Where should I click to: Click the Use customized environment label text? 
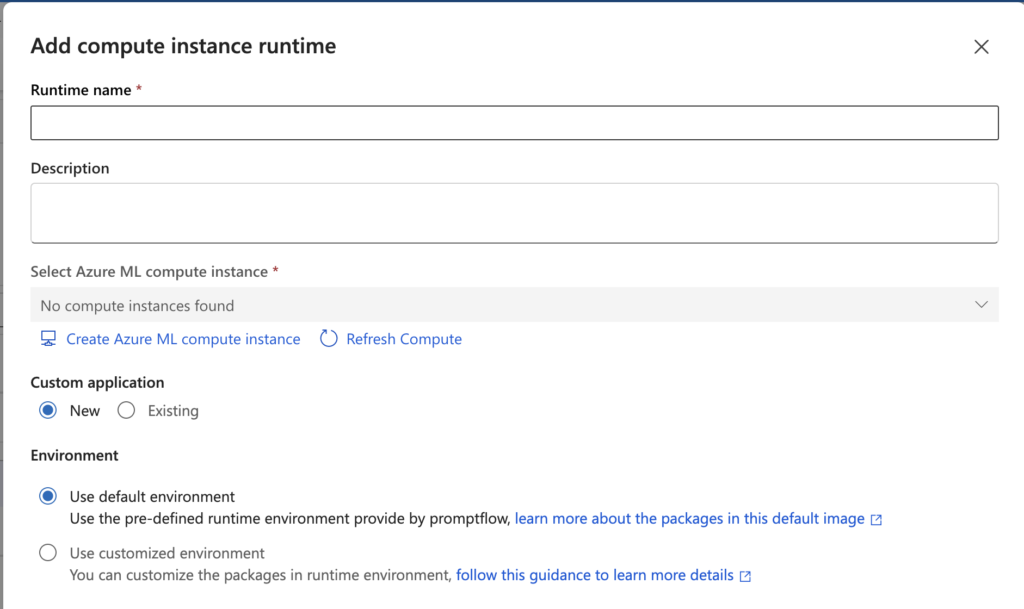coord(167,553)
